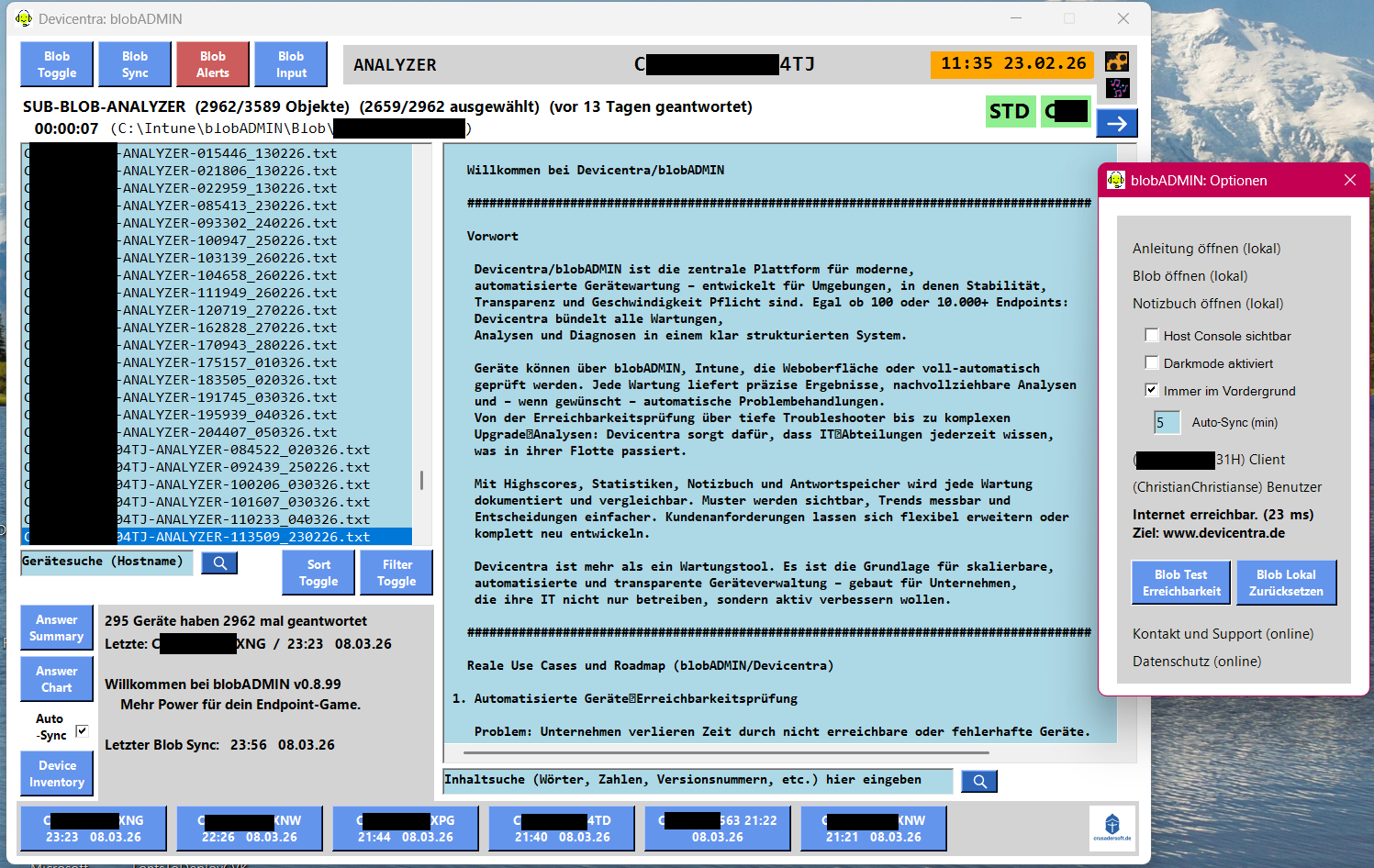
Task: Click Sort Toggle
Action: 318,572
